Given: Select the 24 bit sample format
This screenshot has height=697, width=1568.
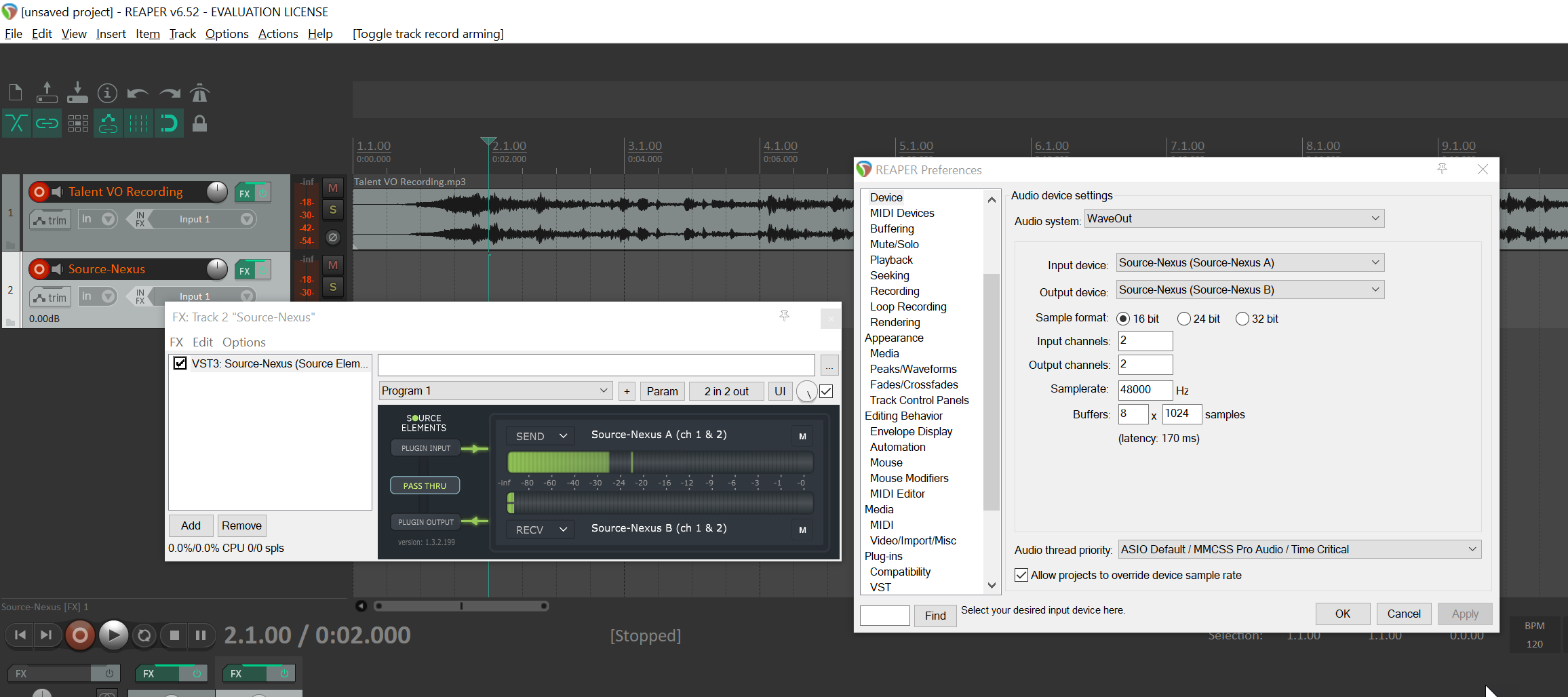Looking at the screenshot, I should pyautogui.click(x=1184, y=319).
